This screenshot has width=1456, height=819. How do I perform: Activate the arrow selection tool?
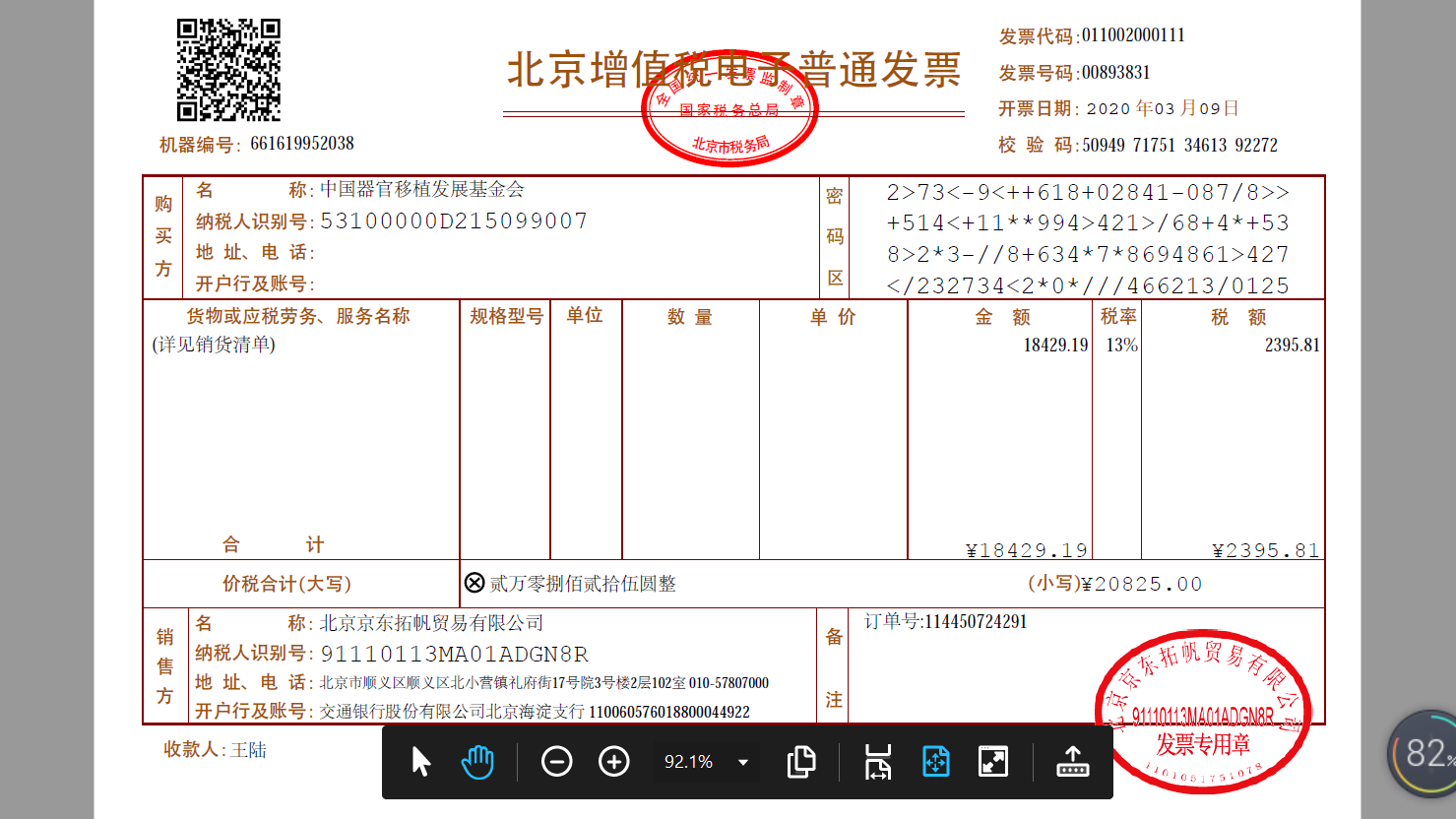[421, 762]
